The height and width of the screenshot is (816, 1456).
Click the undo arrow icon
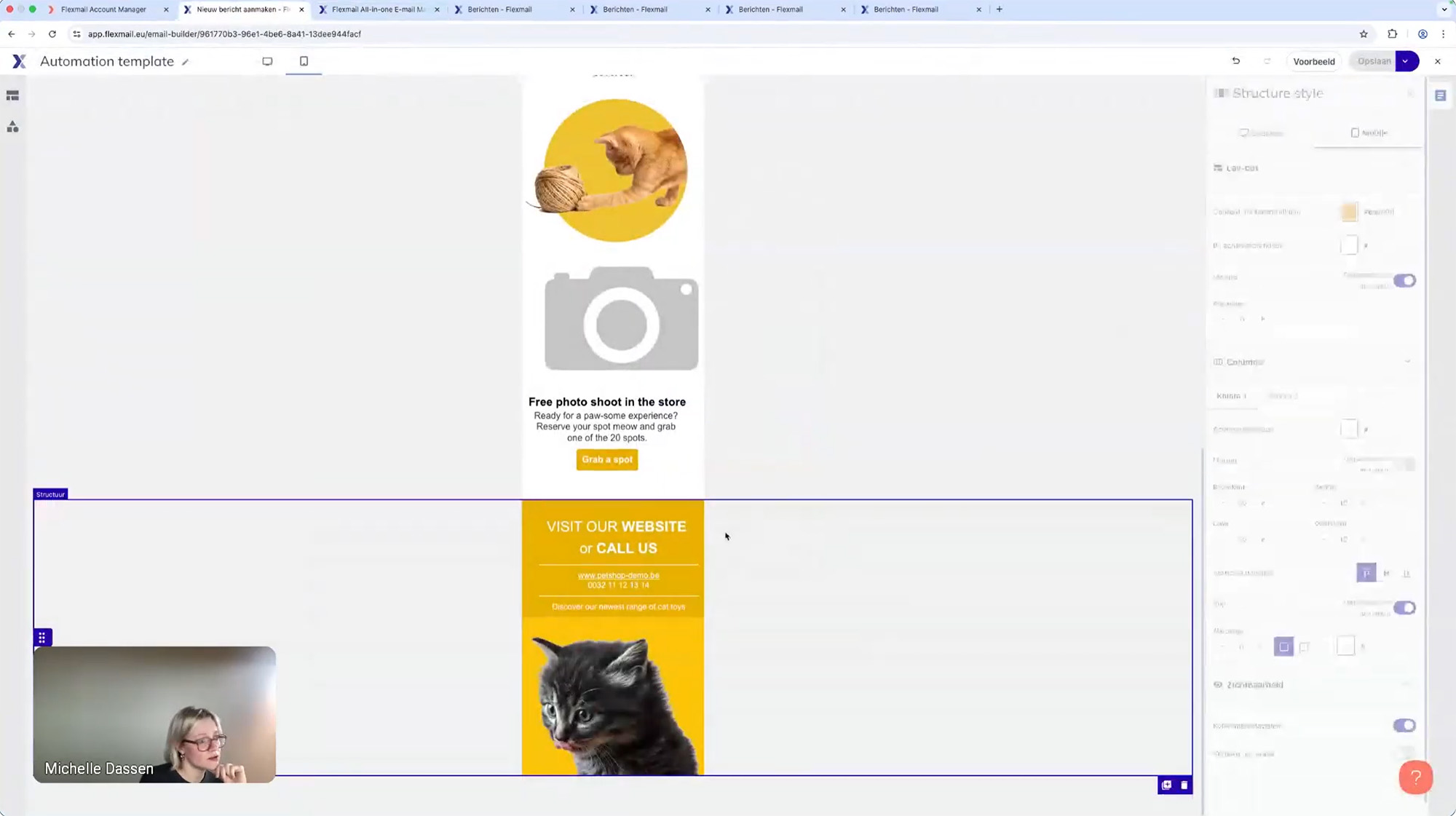coord(1235,61)
